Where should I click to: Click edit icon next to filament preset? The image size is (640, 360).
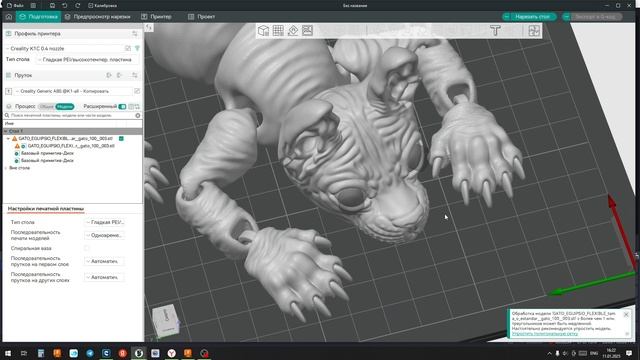pos(137,91)
